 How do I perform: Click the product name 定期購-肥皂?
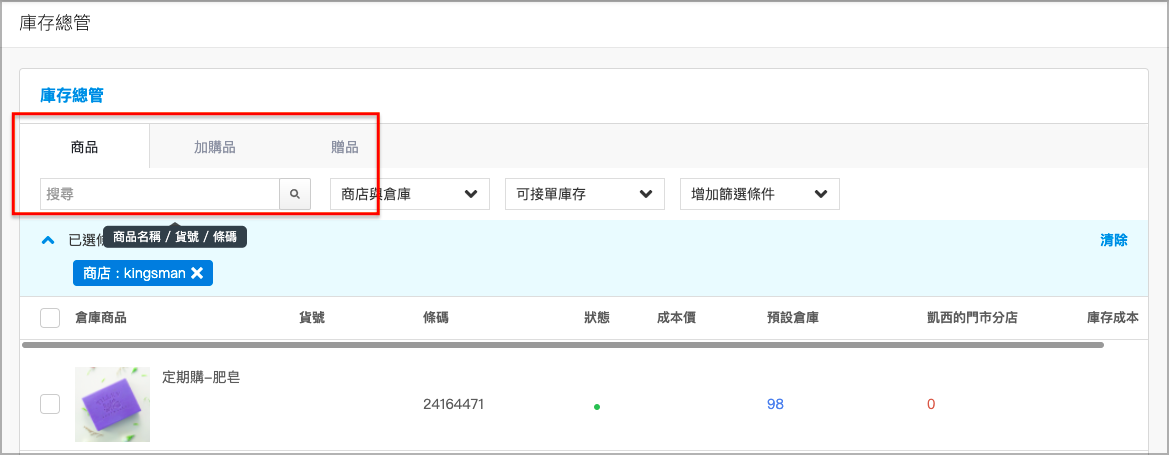point(201,377)
